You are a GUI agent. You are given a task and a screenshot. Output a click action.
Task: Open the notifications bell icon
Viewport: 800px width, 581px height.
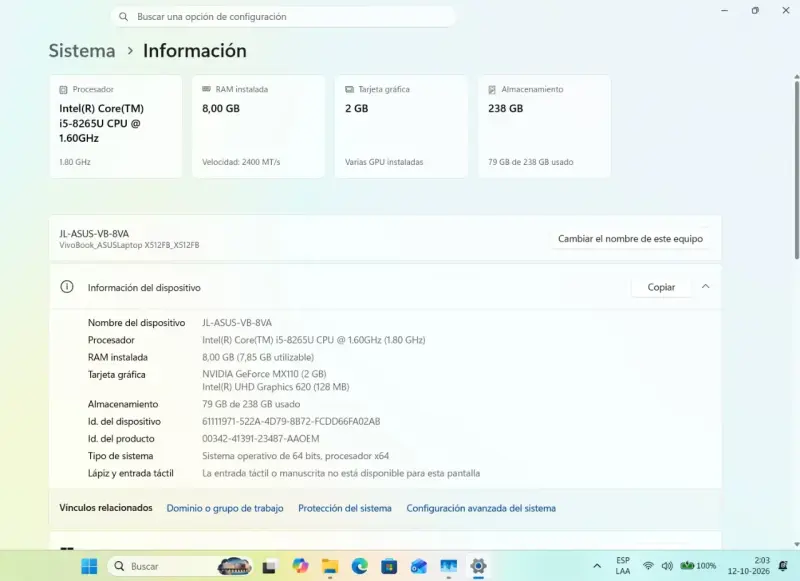(783, 566)
